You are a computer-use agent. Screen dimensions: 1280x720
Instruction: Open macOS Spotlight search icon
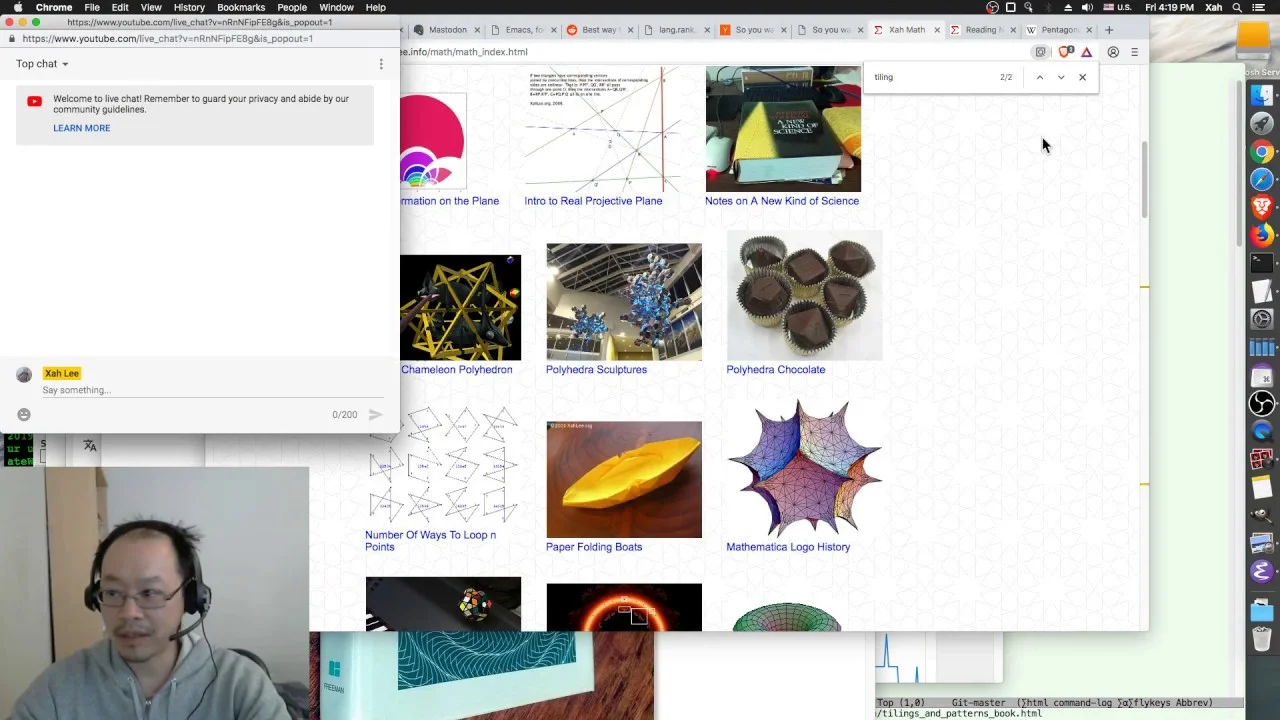tap(1237, 7)
